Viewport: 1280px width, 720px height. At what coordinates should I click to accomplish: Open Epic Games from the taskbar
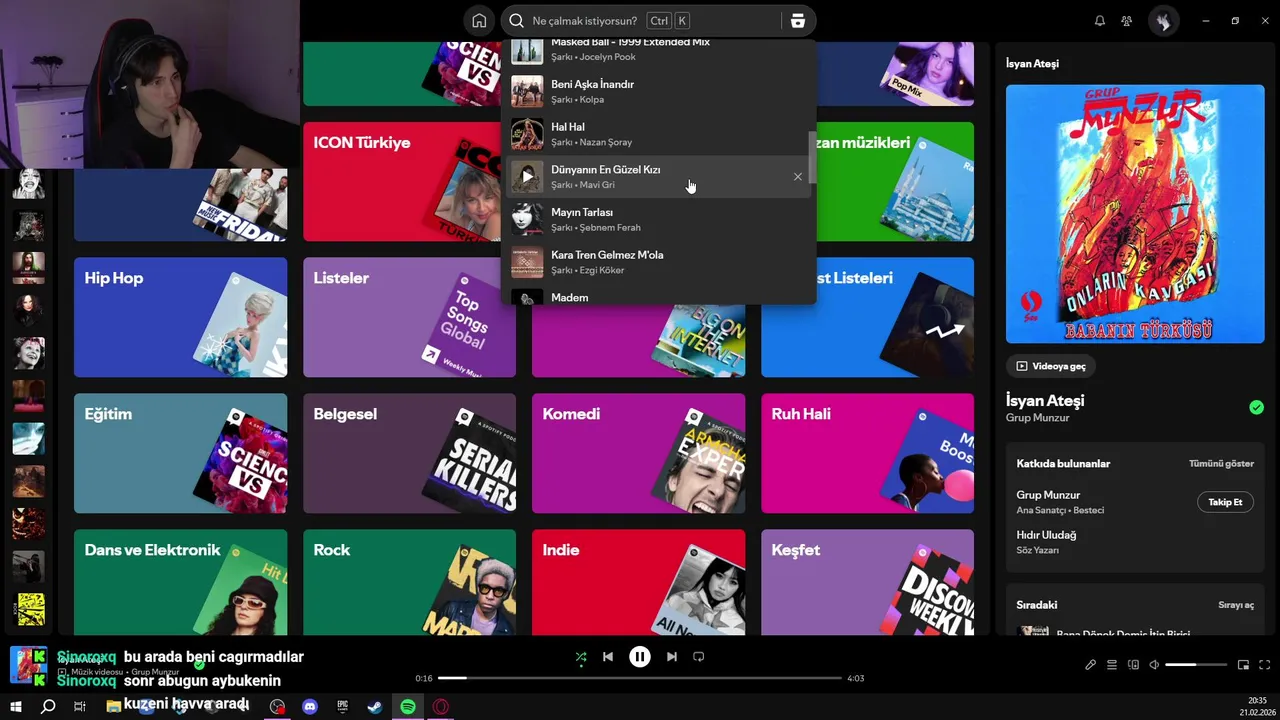tap(342, 707)
